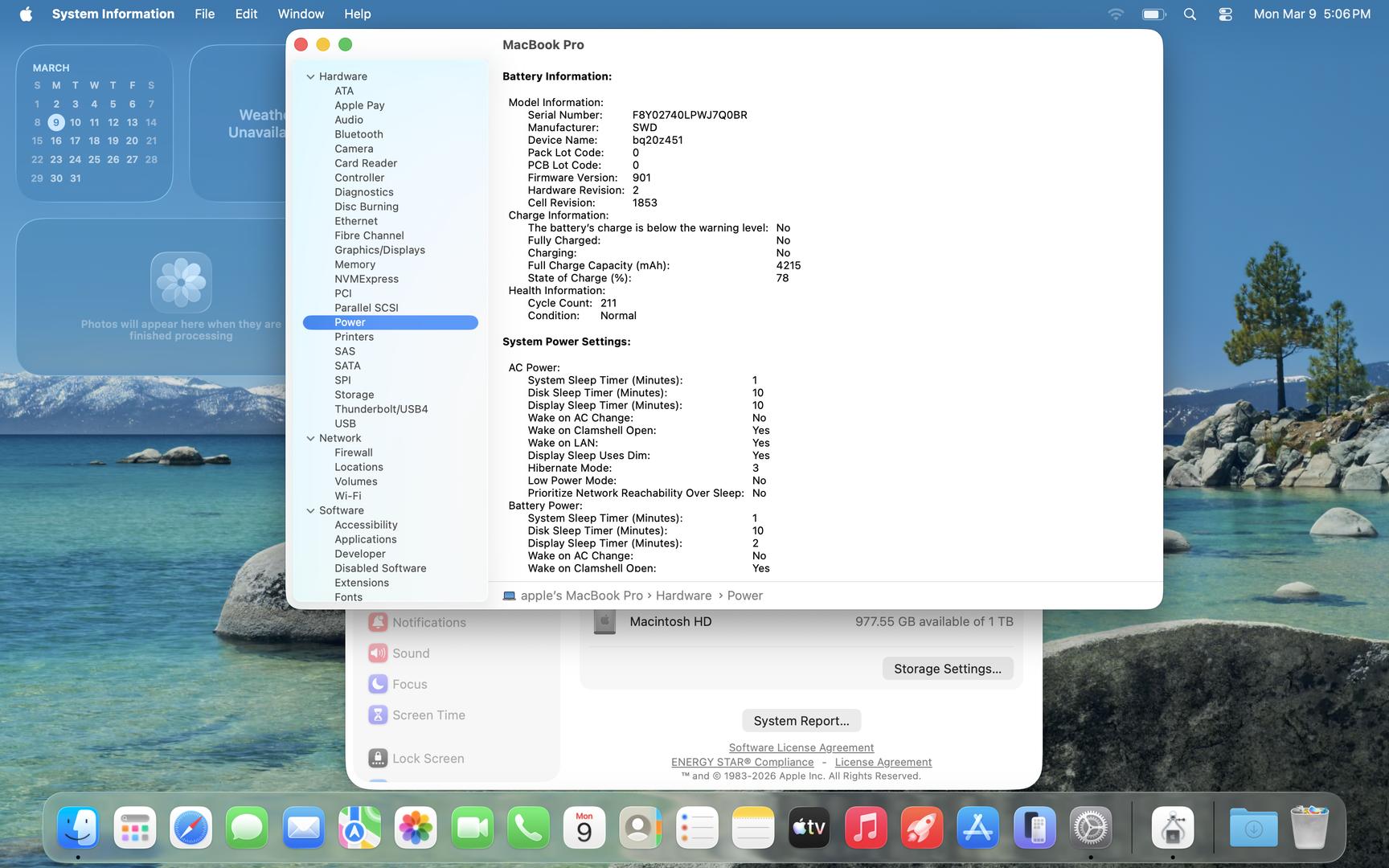Screen dimensions: 1389x868
Task: Open the File menu
Action: (204, 14)
